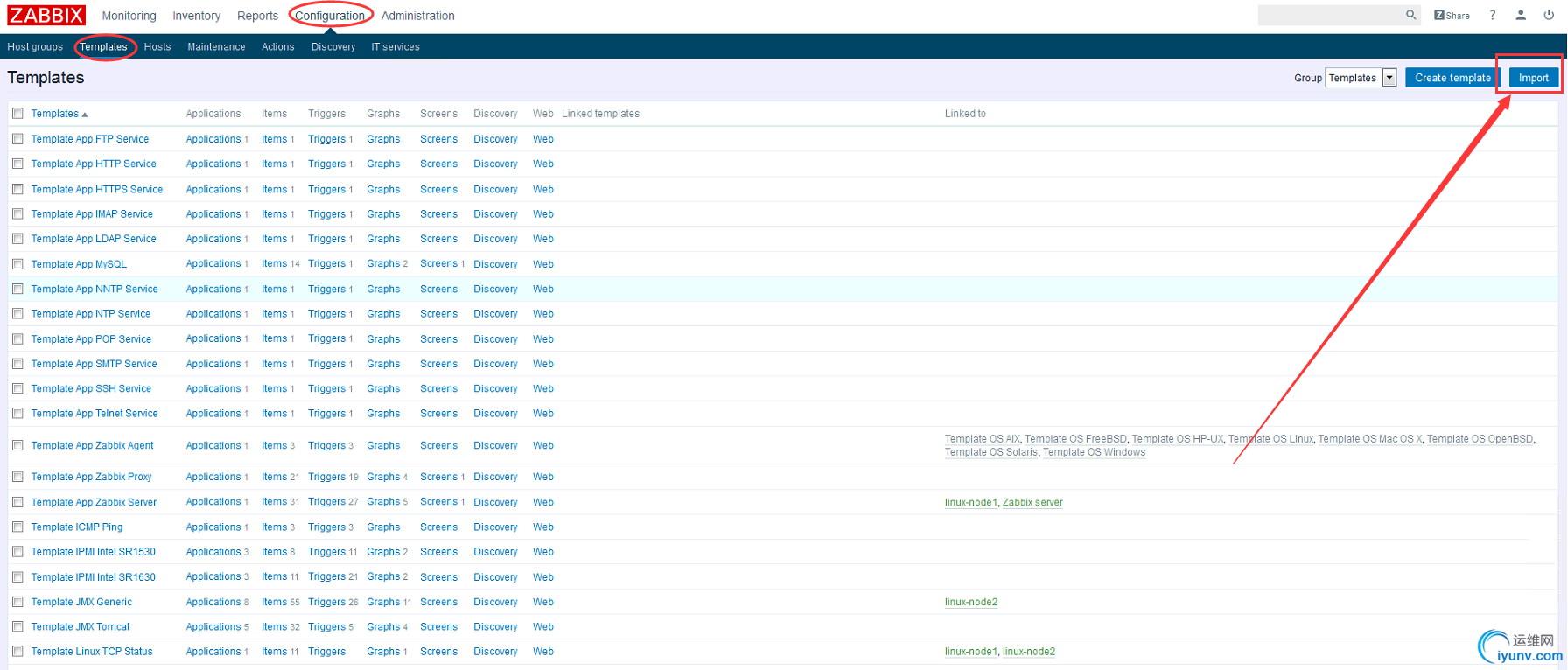
Task: Open Template App Zabbix Server
Action: pyautogui.click(x=94, y=502)
